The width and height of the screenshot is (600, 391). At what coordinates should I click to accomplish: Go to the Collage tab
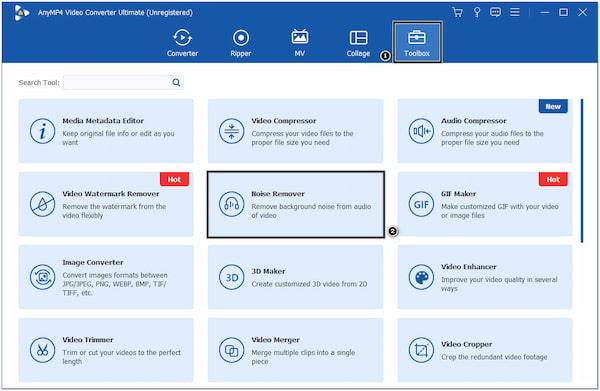click(x=358, y=43)
